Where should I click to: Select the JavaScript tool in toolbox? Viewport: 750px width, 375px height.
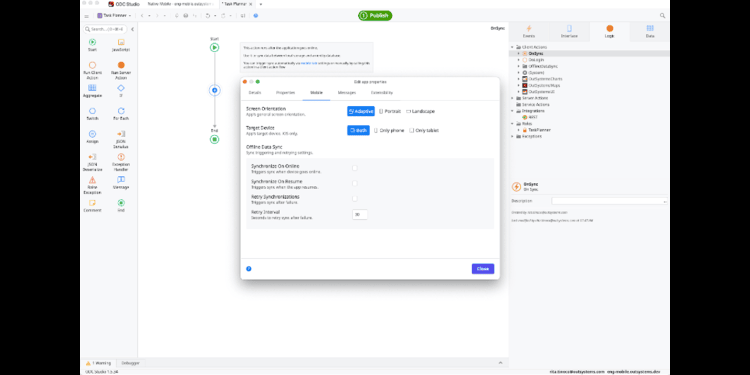[121, 45]
